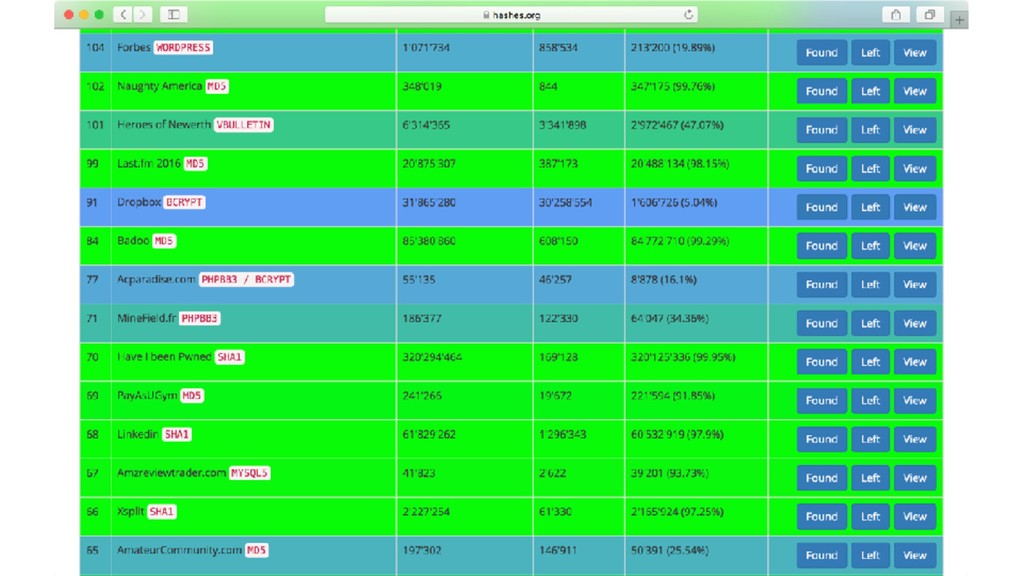Select the value 1'606'726 (5.04%)
The width and height of the screenshot is (1024, 576).
(x=674, y=202)
